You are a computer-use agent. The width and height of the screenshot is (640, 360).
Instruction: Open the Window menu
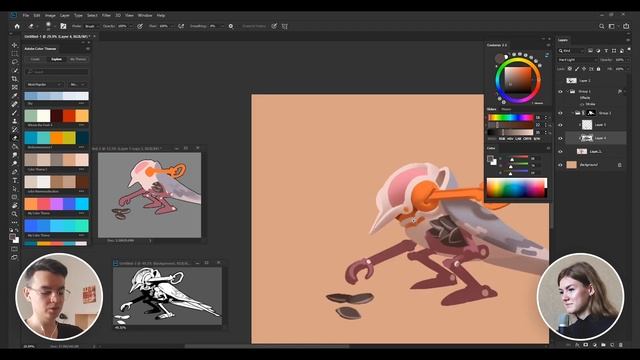pos(145,16)
